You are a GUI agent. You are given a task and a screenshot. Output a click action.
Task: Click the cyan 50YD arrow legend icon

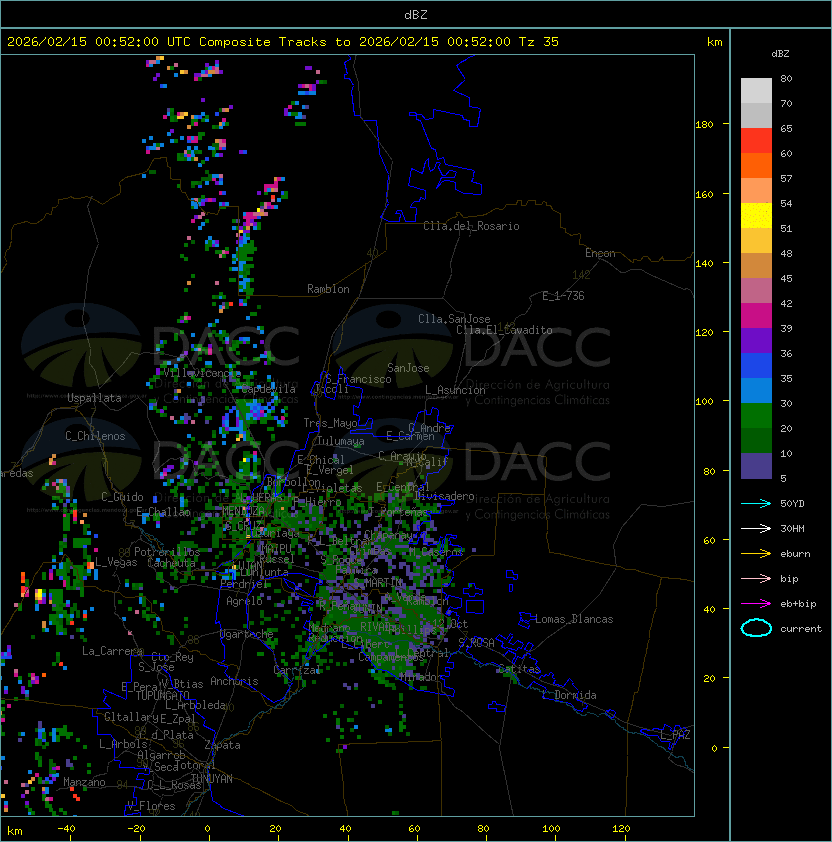(756, 504)
